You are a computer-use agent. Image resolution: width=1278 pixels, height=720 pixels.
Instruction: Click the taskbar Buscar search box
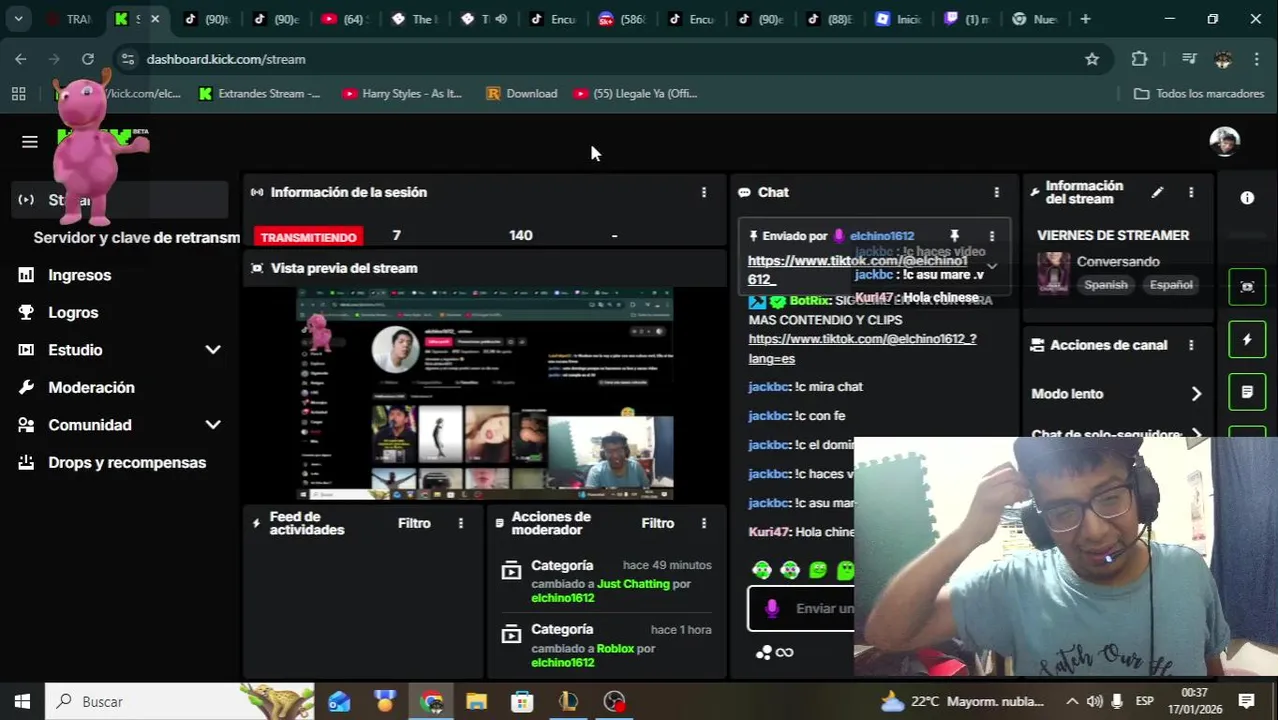pyautogui.click(x=180, y=701)
